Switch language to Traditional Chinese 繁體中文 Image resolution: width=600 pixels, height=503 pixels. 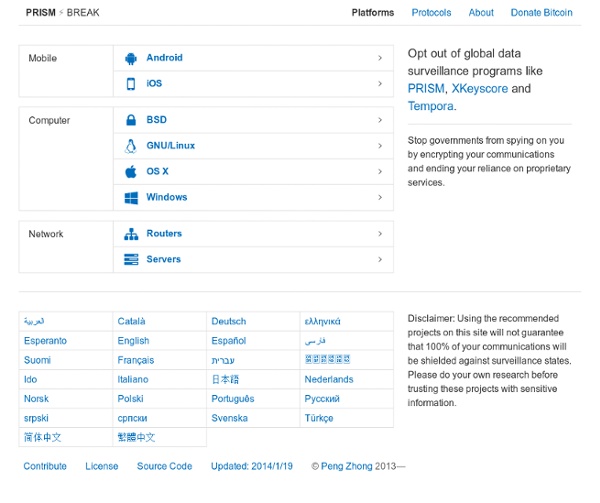pos(136,438)
